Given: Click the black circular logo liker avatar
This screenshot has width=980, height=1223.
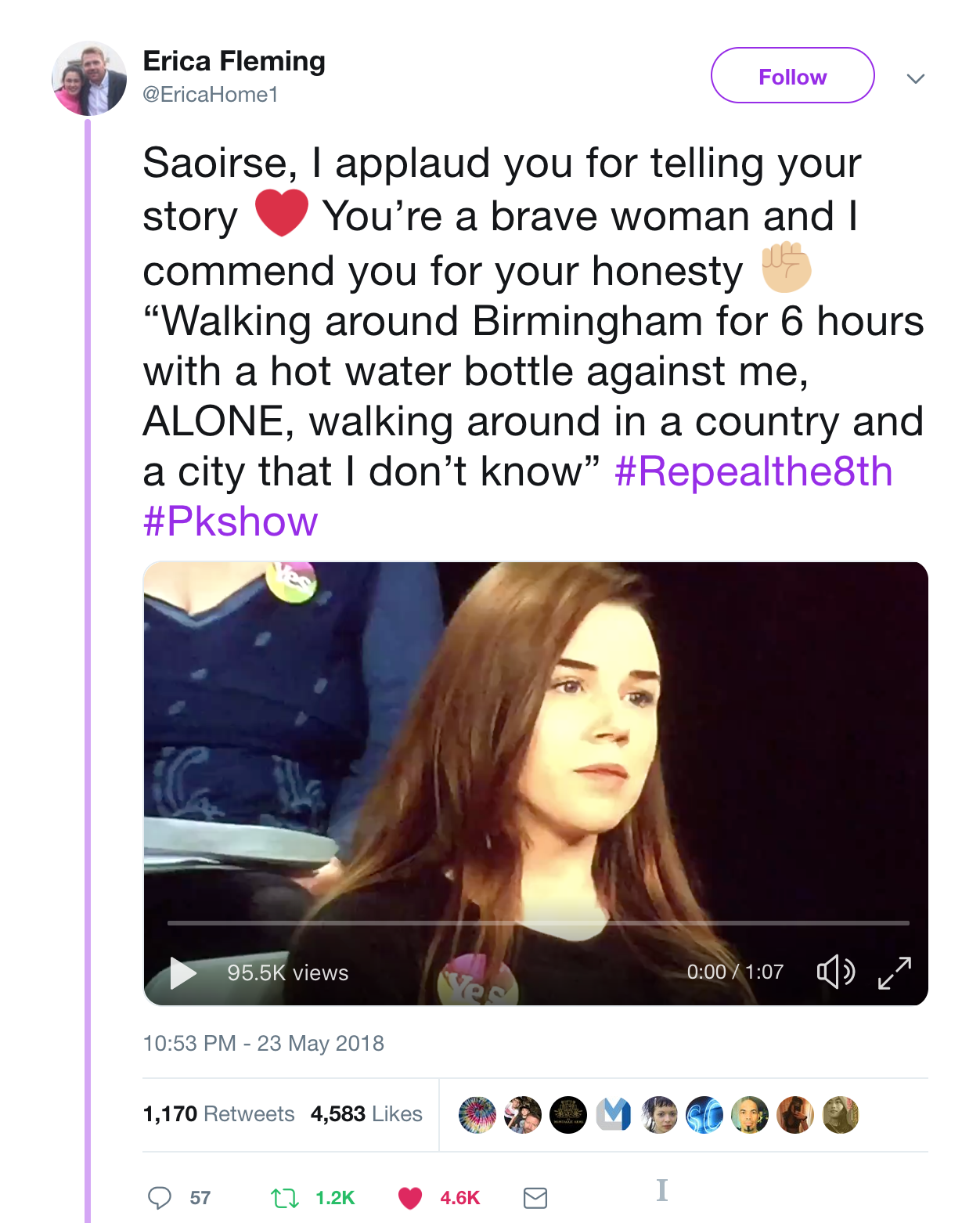Looking at the screenshot, I should [x=568, y=1114].
